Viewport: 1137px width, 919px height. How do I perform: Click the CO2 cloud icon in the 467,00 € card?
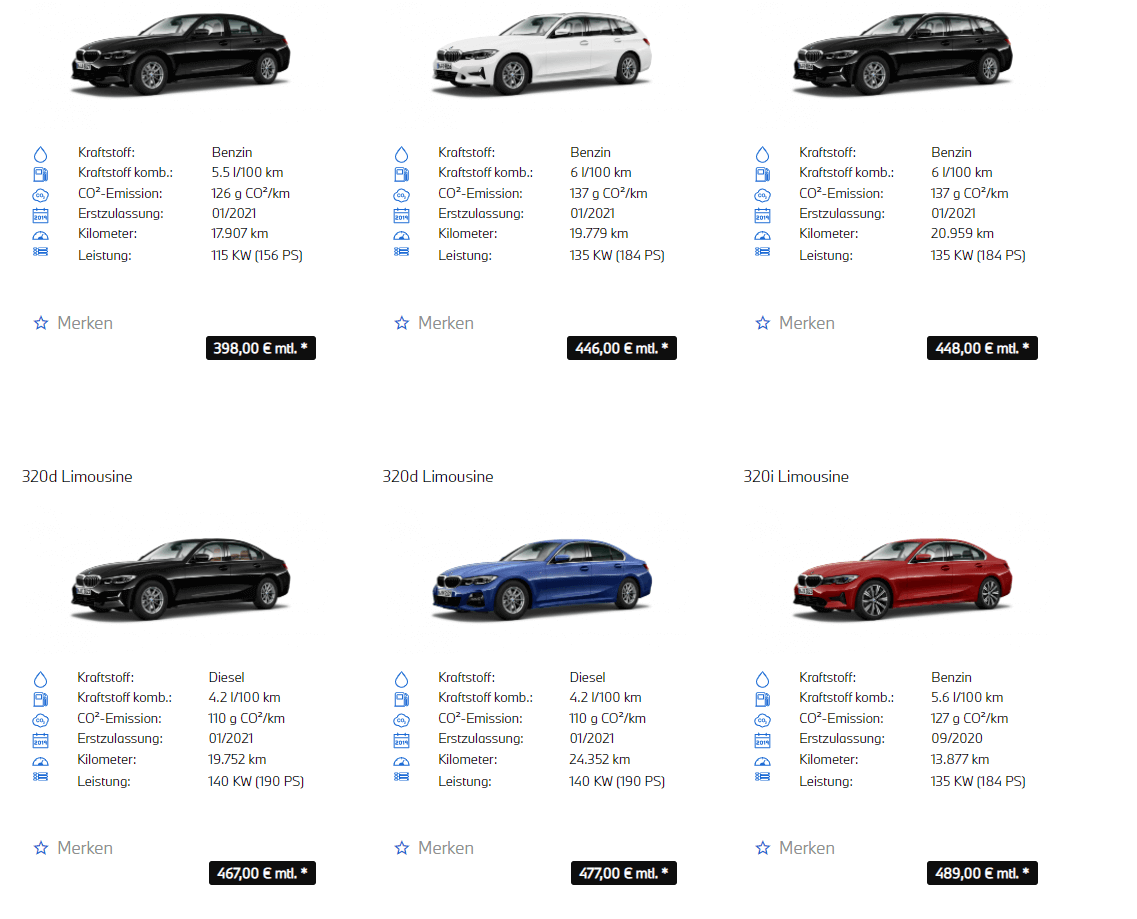click(x=41, y=720)
